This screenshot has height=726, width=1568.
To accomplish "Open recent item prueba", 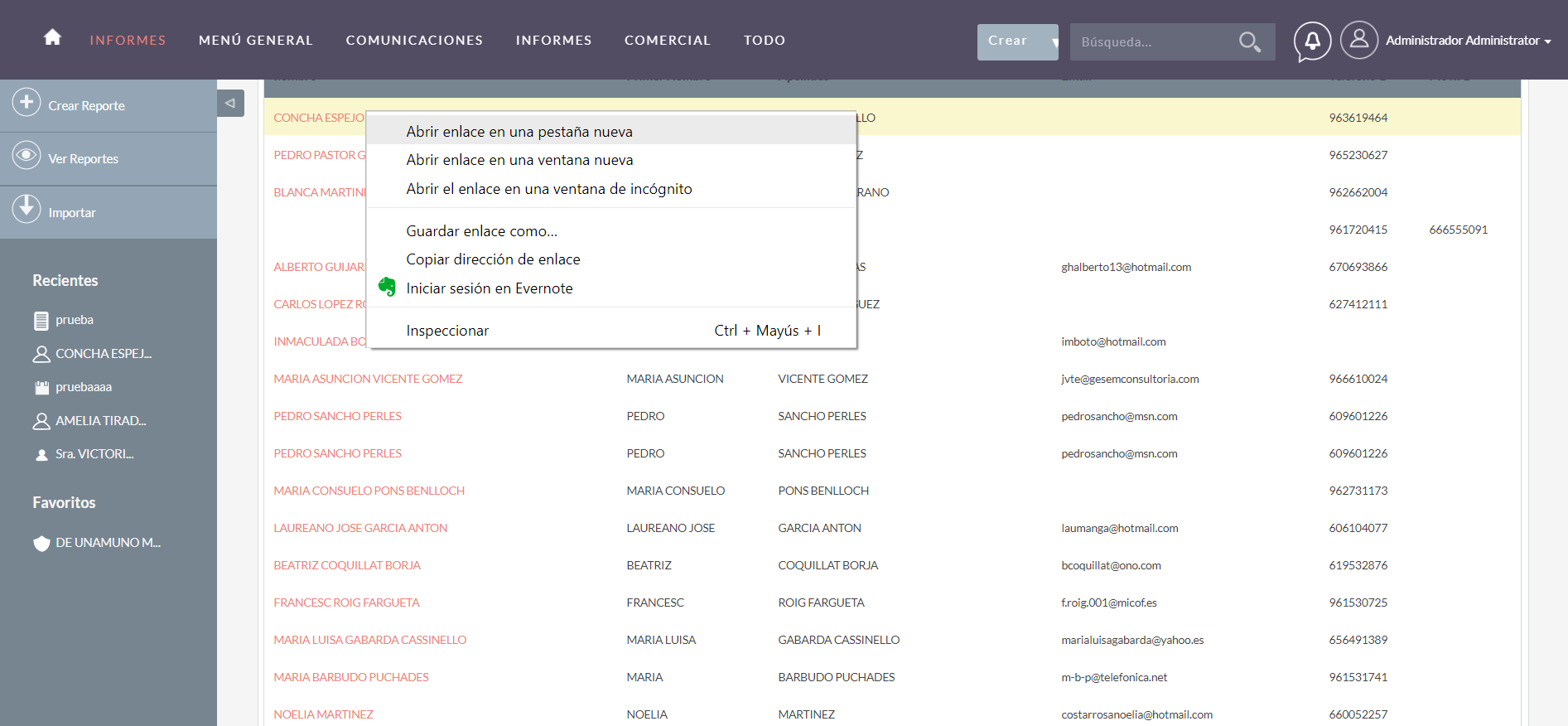I will [75, 320].
